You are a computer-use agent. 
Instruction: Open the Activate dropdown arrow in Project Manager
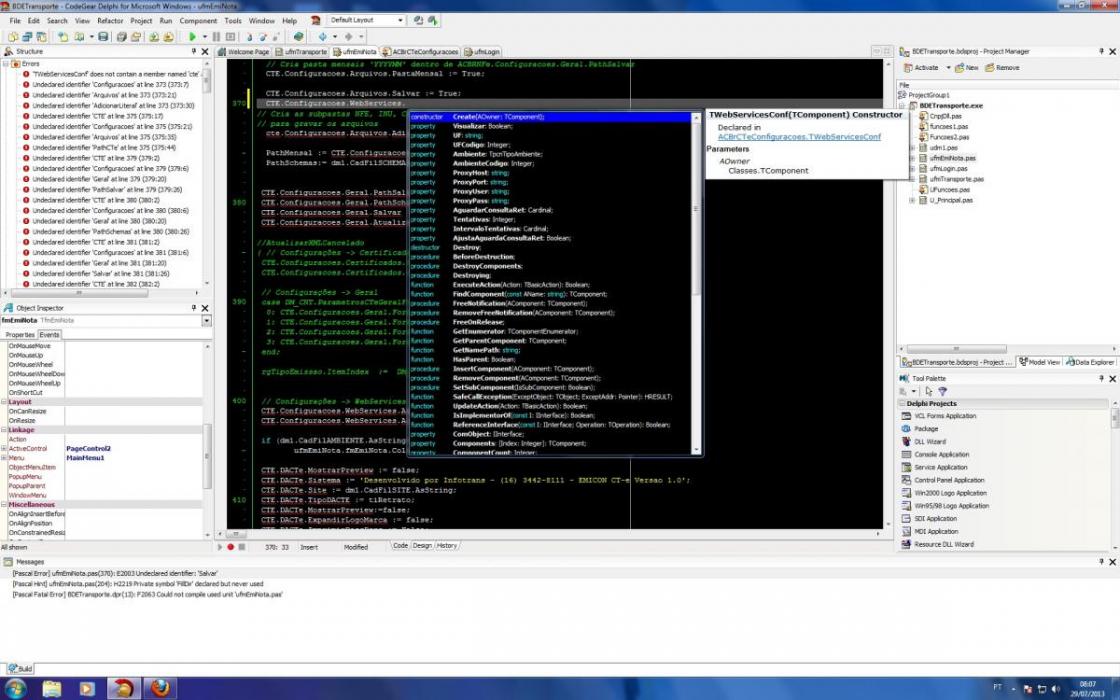pos(948,68)
